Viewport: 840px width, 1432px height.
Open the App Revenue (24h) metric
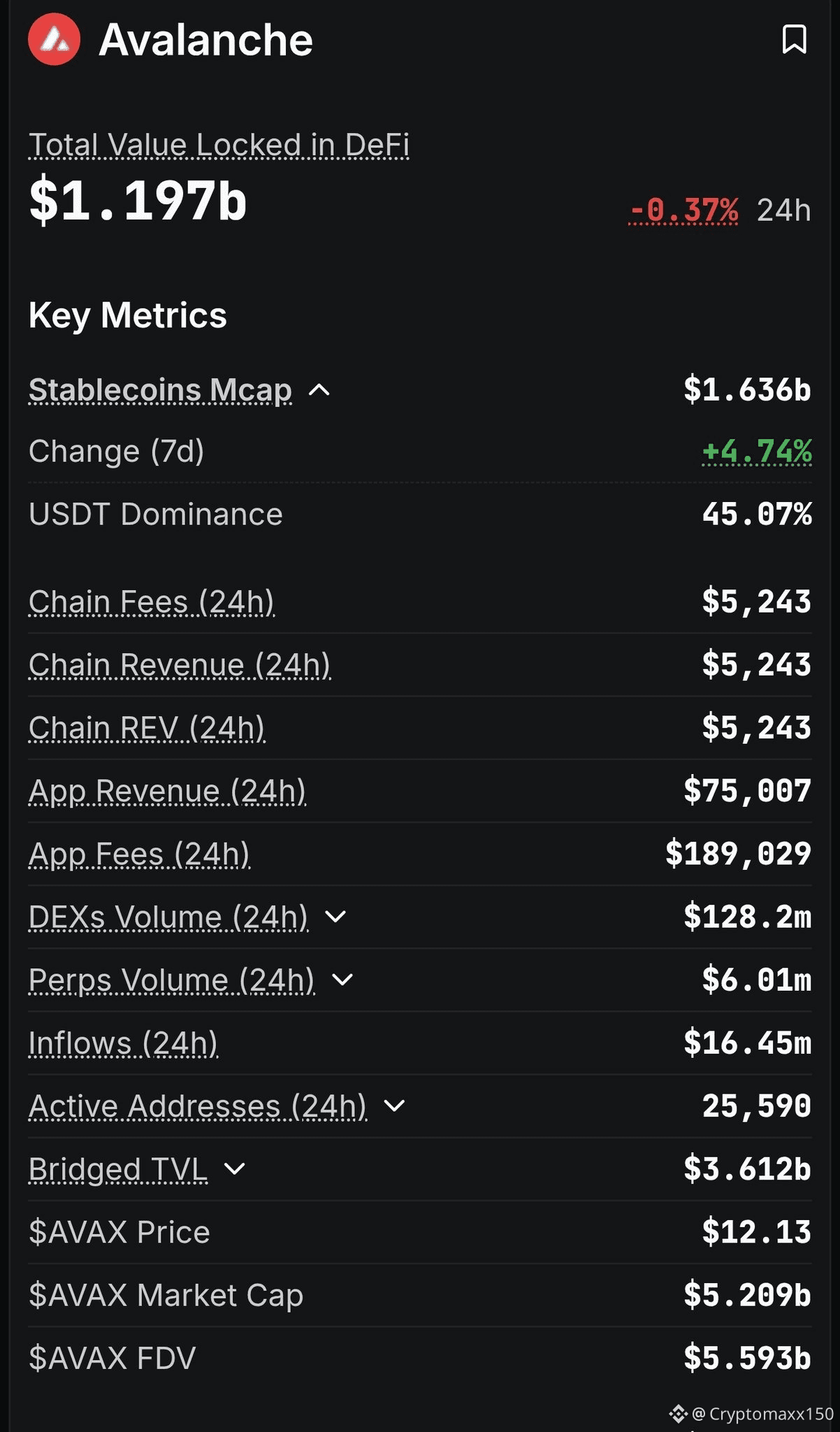(167, 791)
